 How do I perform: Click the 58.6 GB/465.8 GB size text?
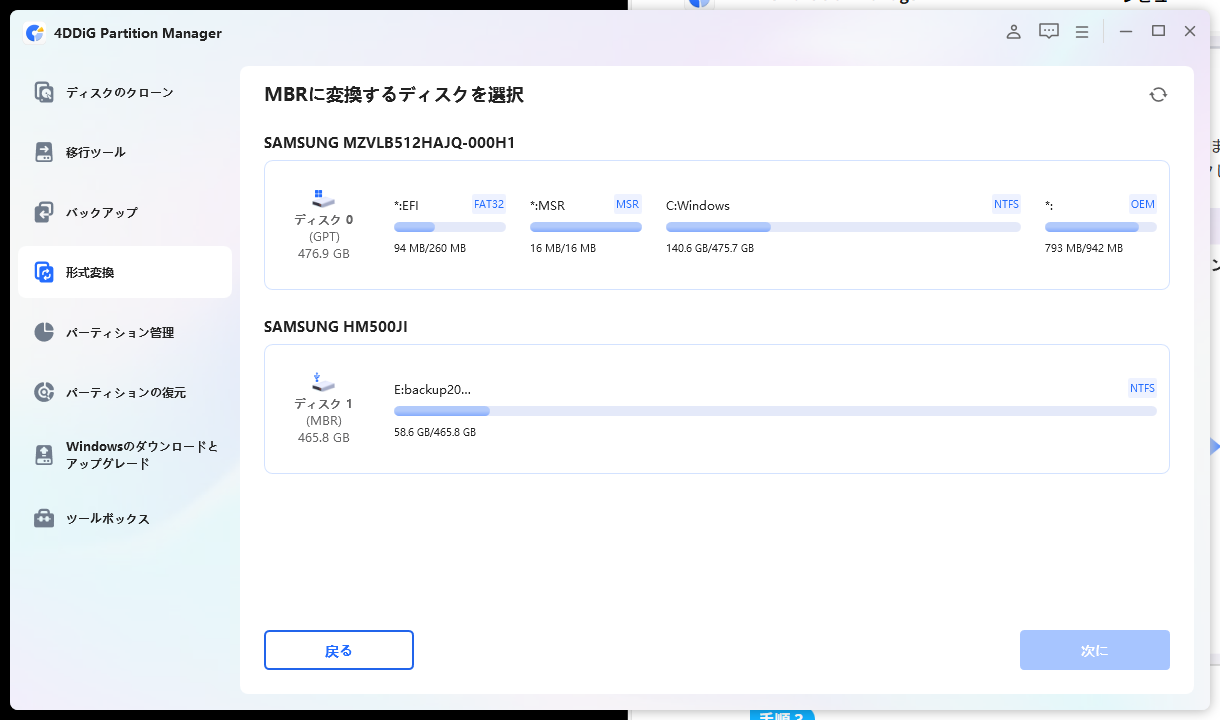[x=435, y=432]
